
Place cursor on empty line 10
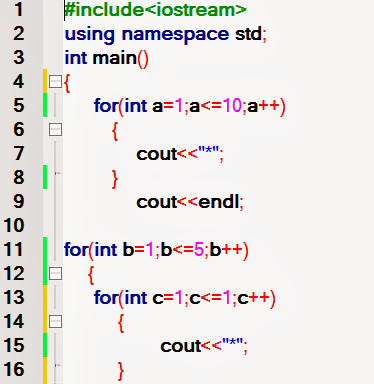218,225
